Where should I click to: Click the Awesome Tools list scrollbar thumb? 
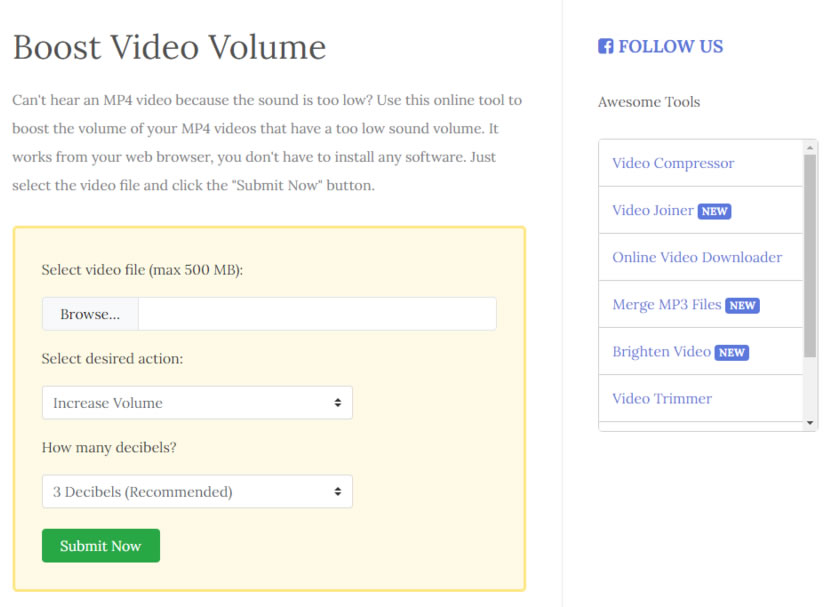(x=810, y=255)
